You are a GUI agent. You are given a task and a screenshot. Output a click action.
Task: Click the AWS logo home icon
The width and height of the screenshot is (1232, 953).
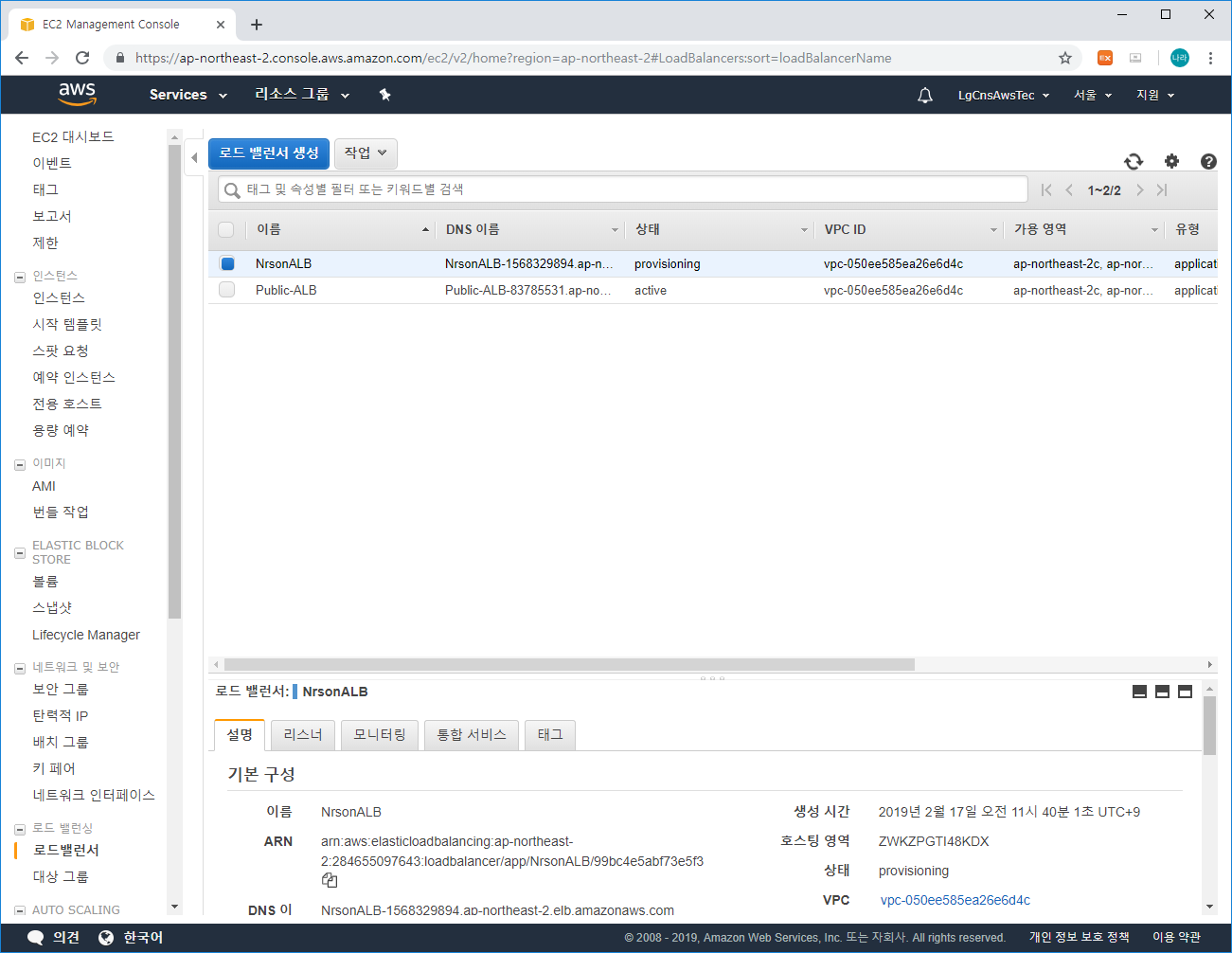click(77, 94)
